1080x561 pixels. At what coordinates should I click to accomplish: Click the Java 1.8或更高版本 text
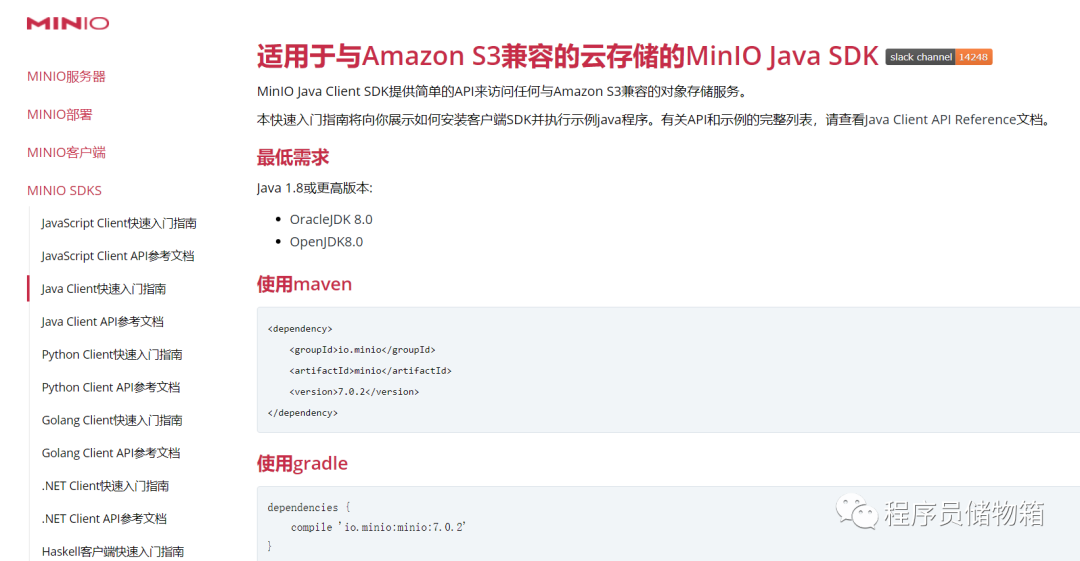click(x=314, y=188)
